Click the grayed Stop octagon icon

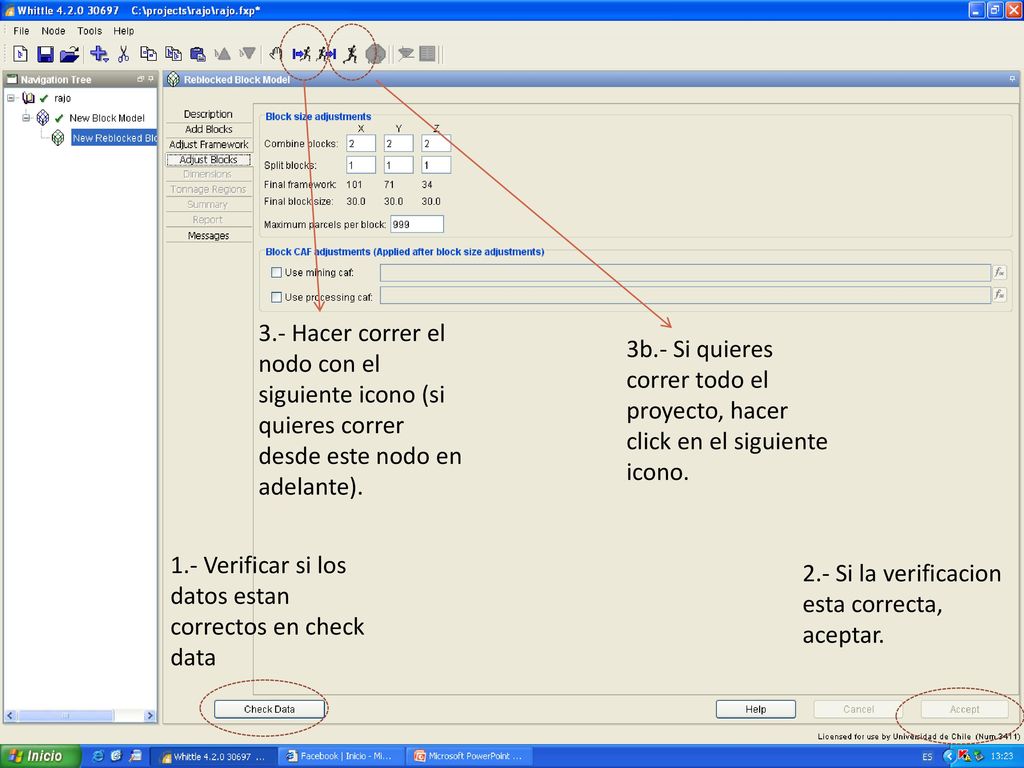point(375,54)
